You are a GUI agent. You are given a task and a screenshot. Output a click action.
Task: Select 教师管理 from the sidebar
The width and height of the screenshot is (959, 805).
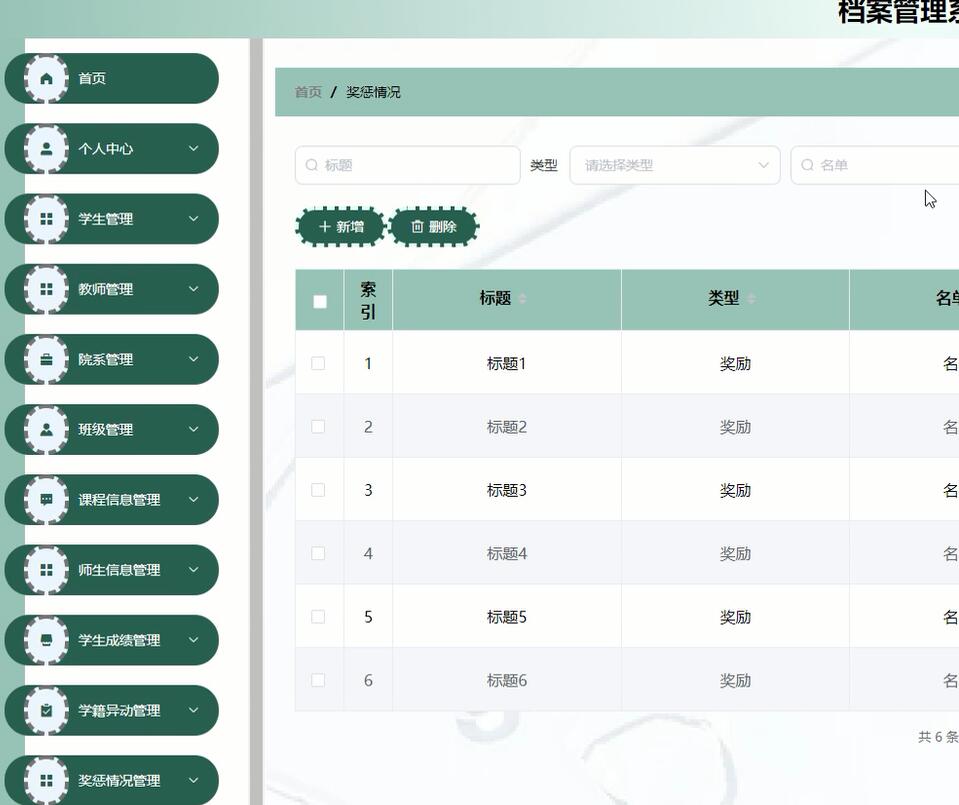(x=111, y=289)
